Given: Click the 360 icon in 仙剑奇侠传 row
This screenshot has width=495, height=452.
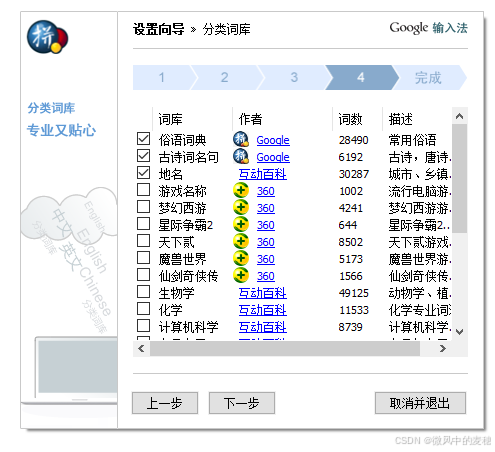Looking at the screenshot, I should (241, 275).
